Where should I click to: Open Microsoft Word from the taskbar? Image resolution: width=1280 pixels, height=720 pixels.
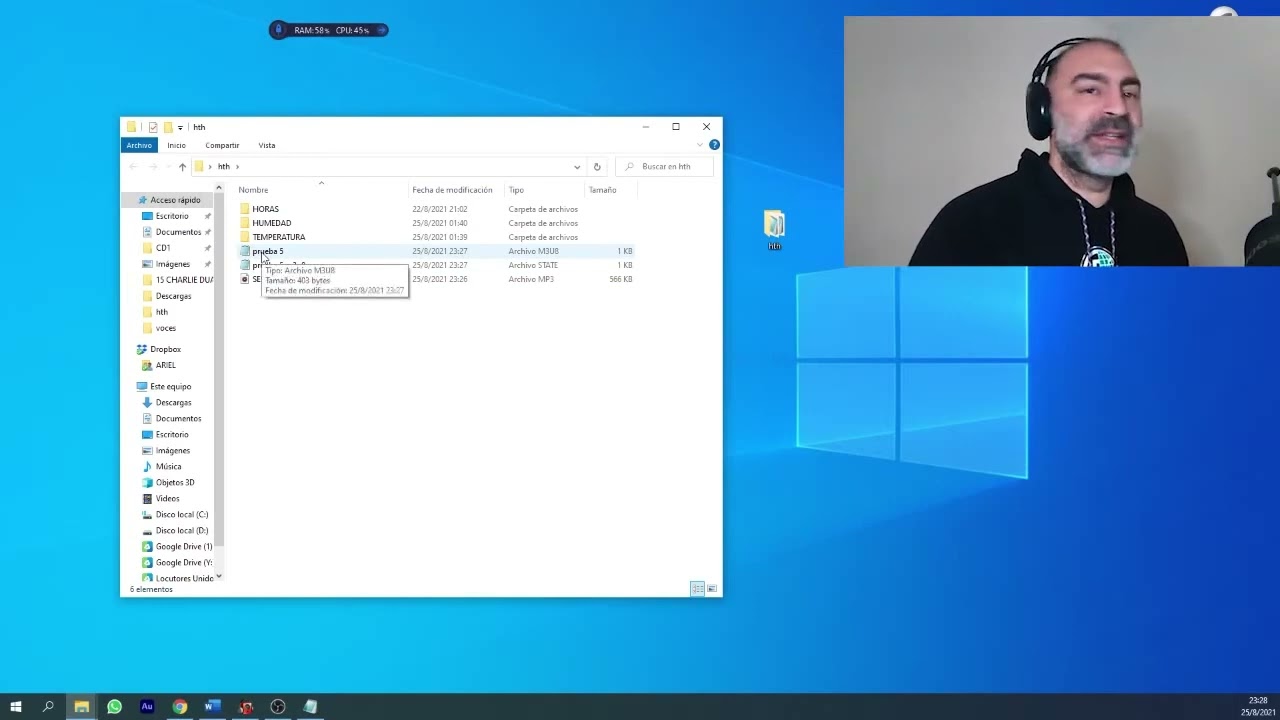[212, 707]
